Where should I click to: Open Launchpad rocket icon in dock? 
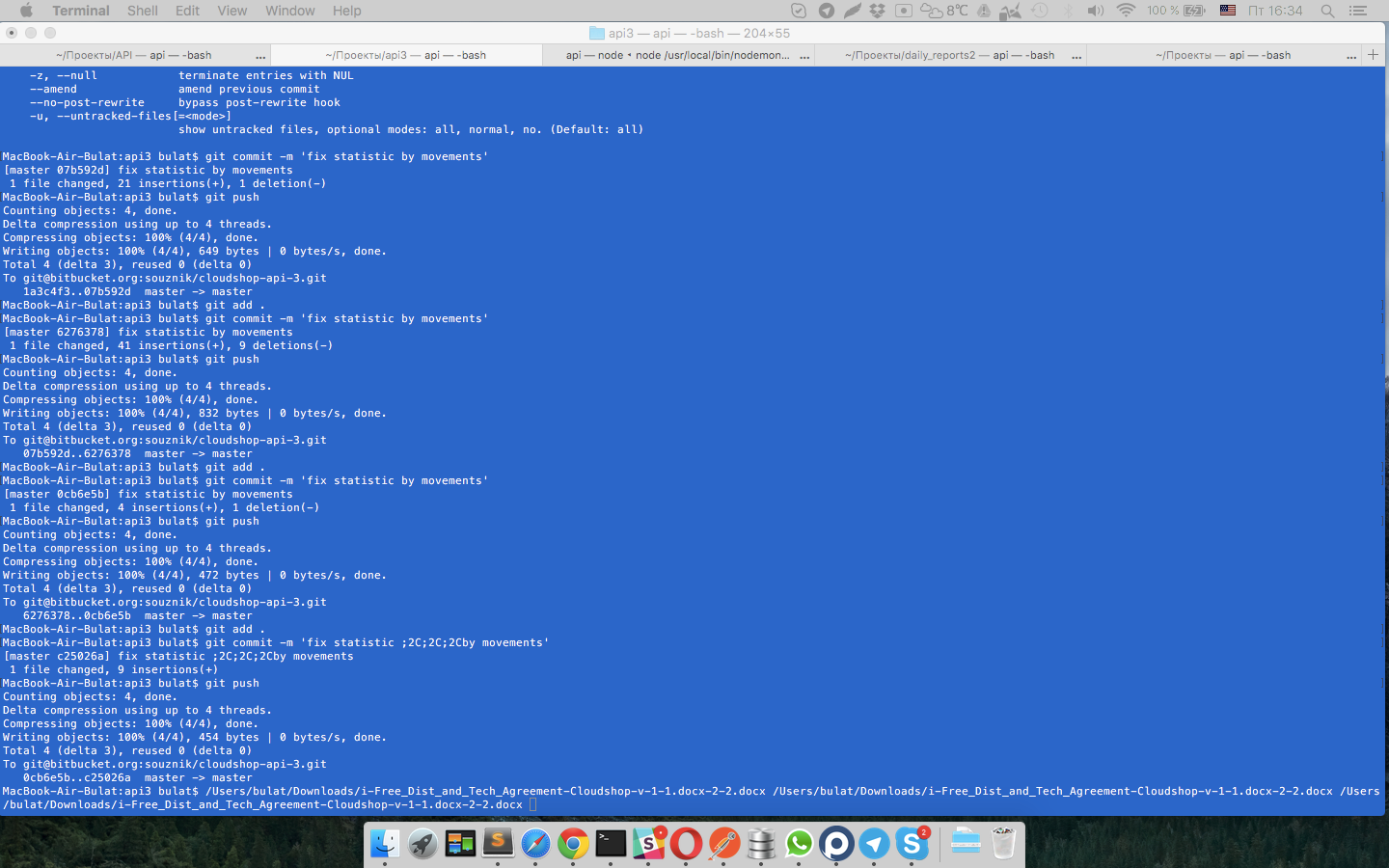click(x=422, y=844)
